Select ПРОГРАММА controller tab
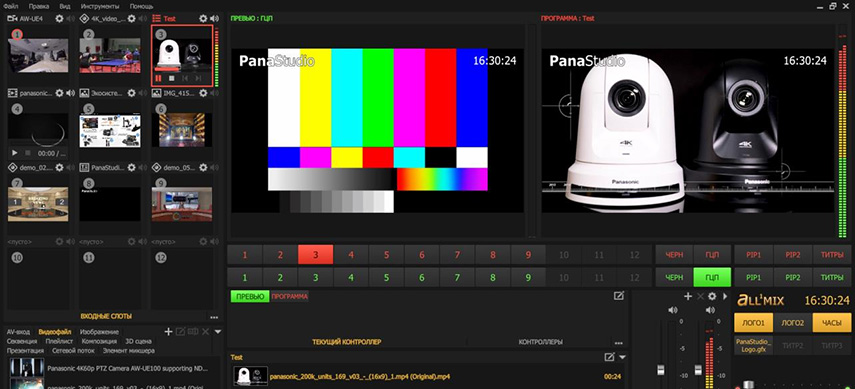855x389 pixels. click(290, 296)
